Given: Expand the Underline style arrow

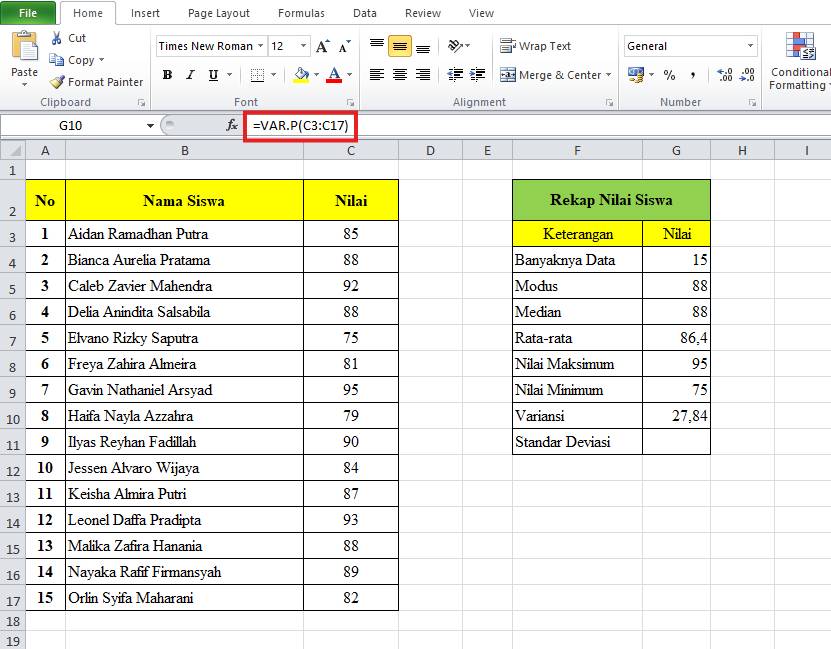Looking at the screenshot, I should [x=229, y=75].
